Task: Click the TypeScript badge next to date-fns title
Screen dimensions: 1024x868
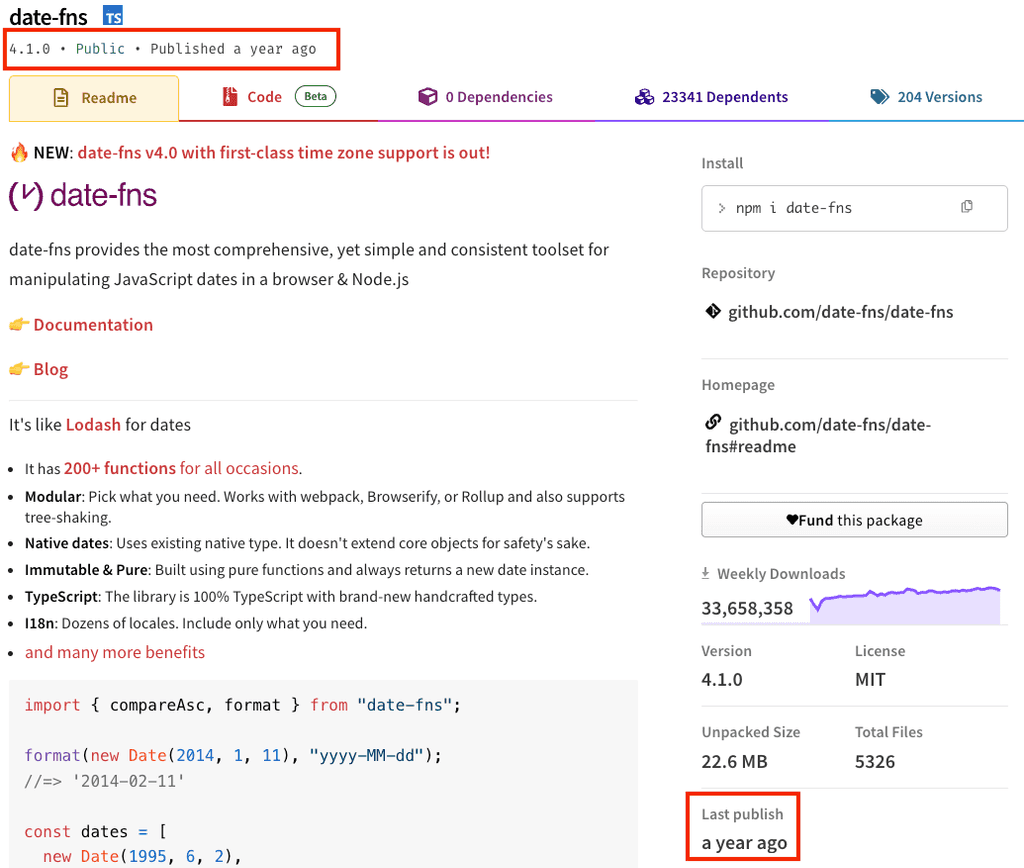Action: pos(112,15)
